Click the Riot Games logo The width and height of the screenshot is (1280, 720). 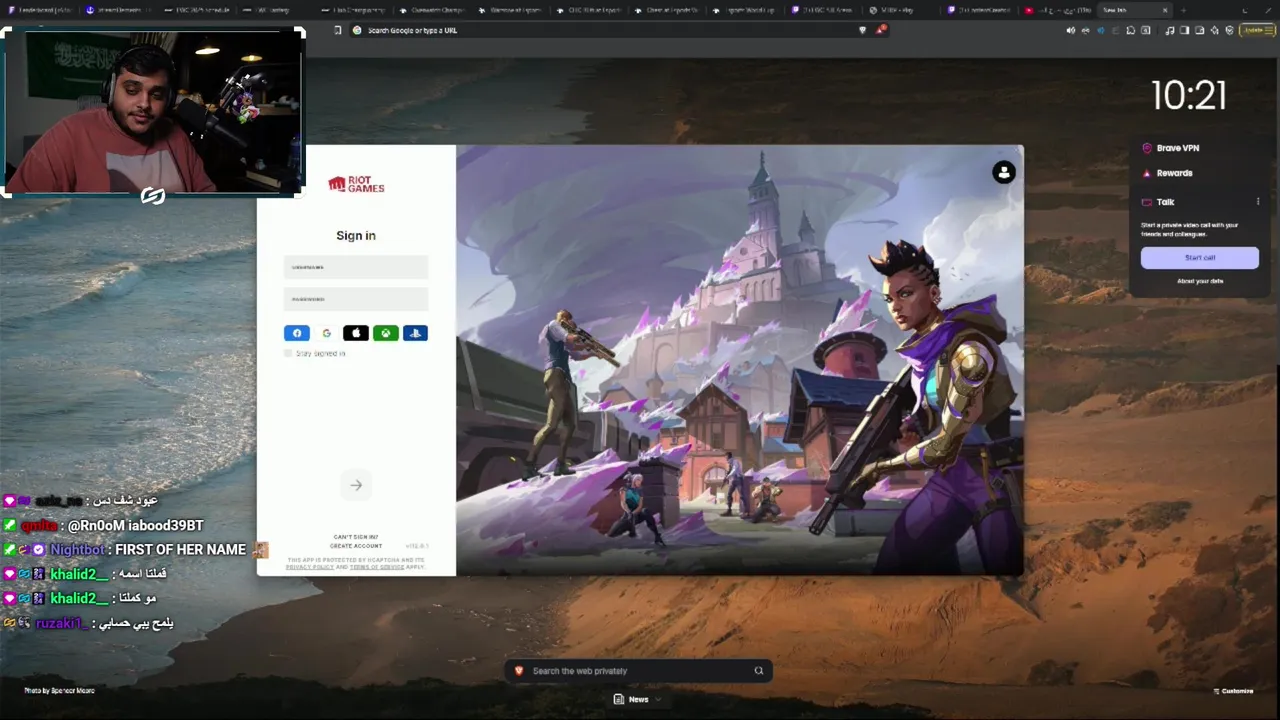356,184
